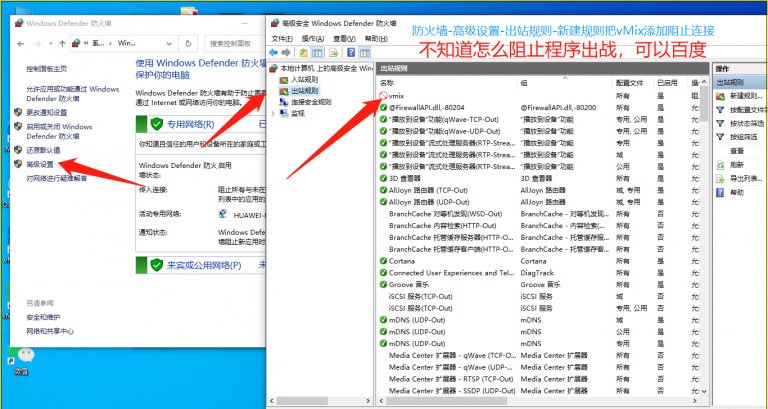Click the scroll-up arrow of the rules list scrollbar

704,82
